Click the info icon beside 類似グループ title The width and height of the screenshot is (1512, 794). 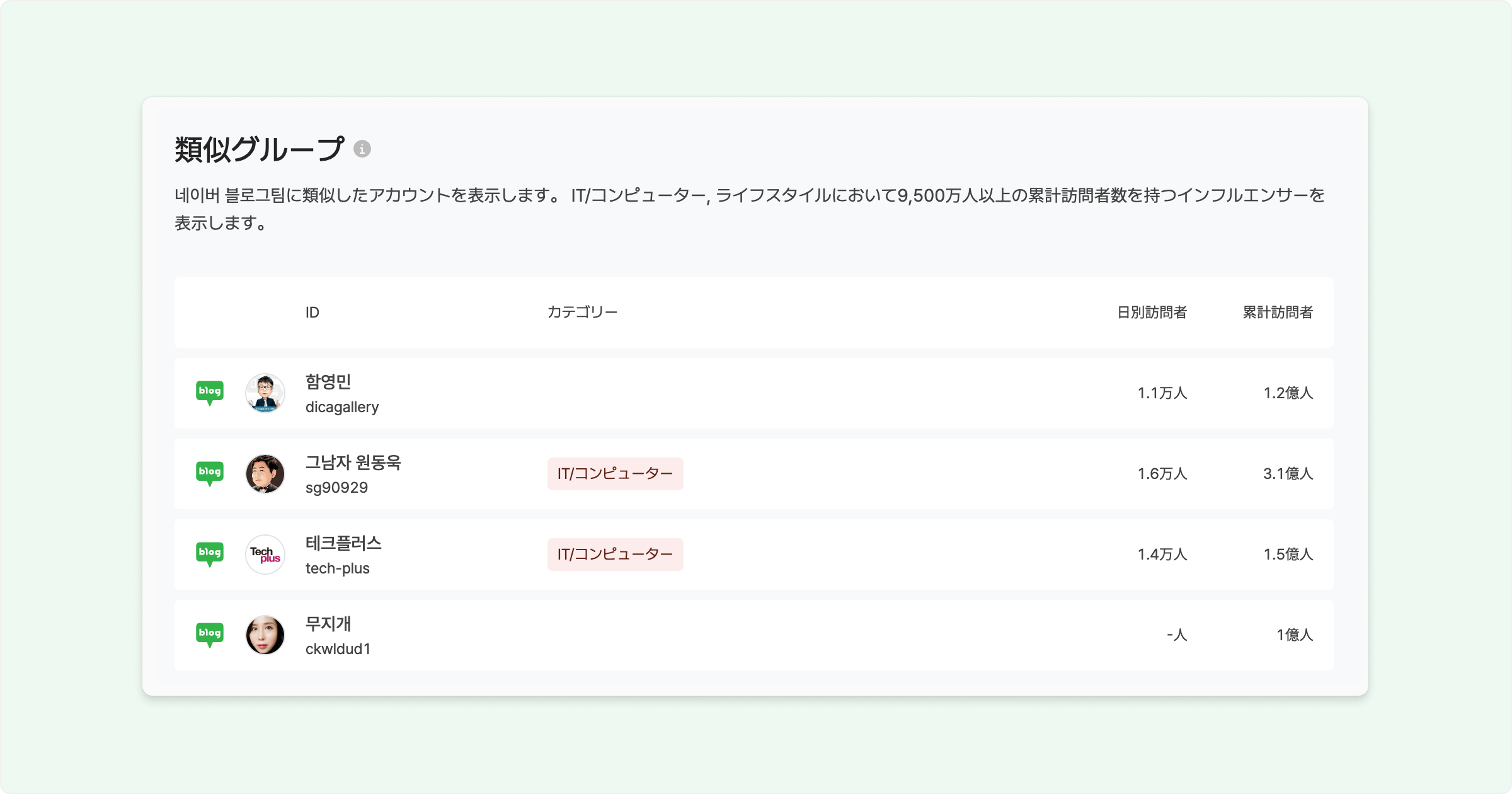362,149
